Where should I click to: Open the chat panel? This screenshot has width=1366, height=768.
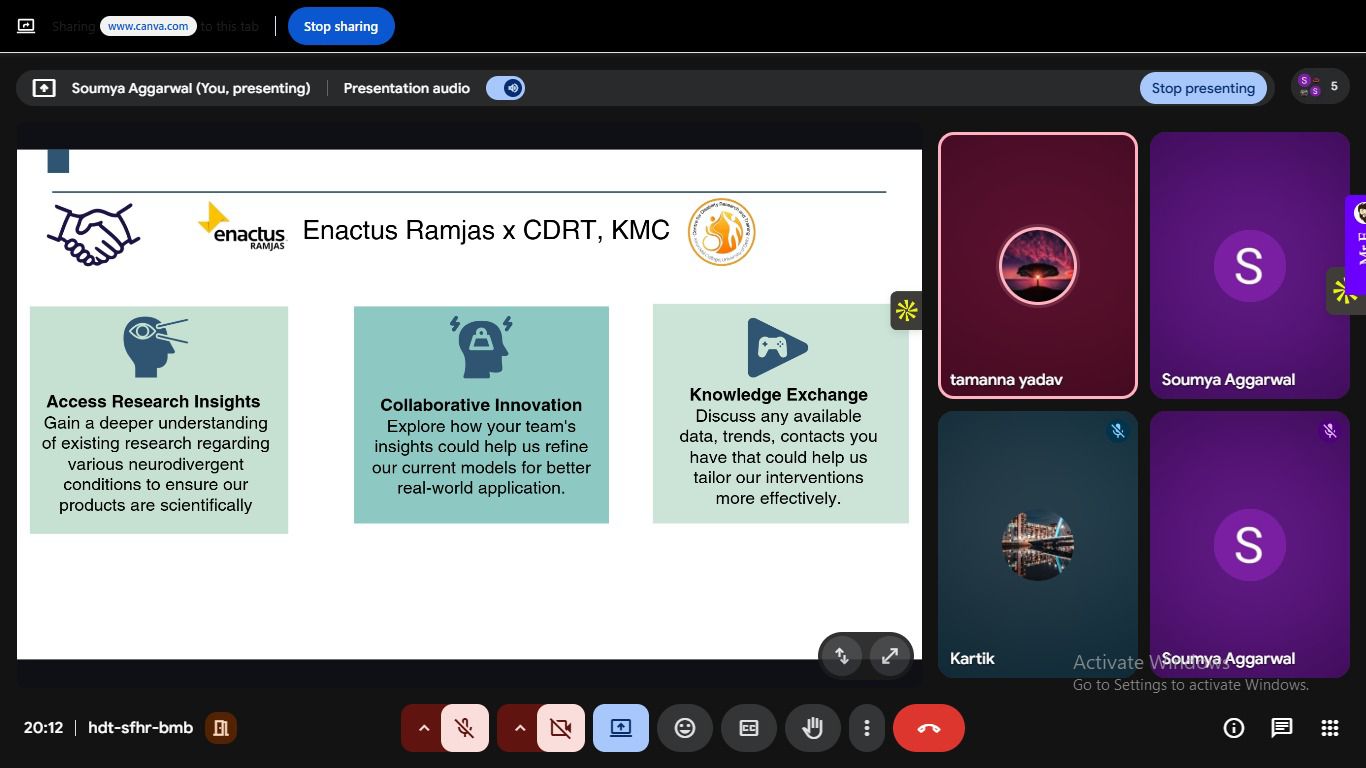click(x=1282, y=728)
